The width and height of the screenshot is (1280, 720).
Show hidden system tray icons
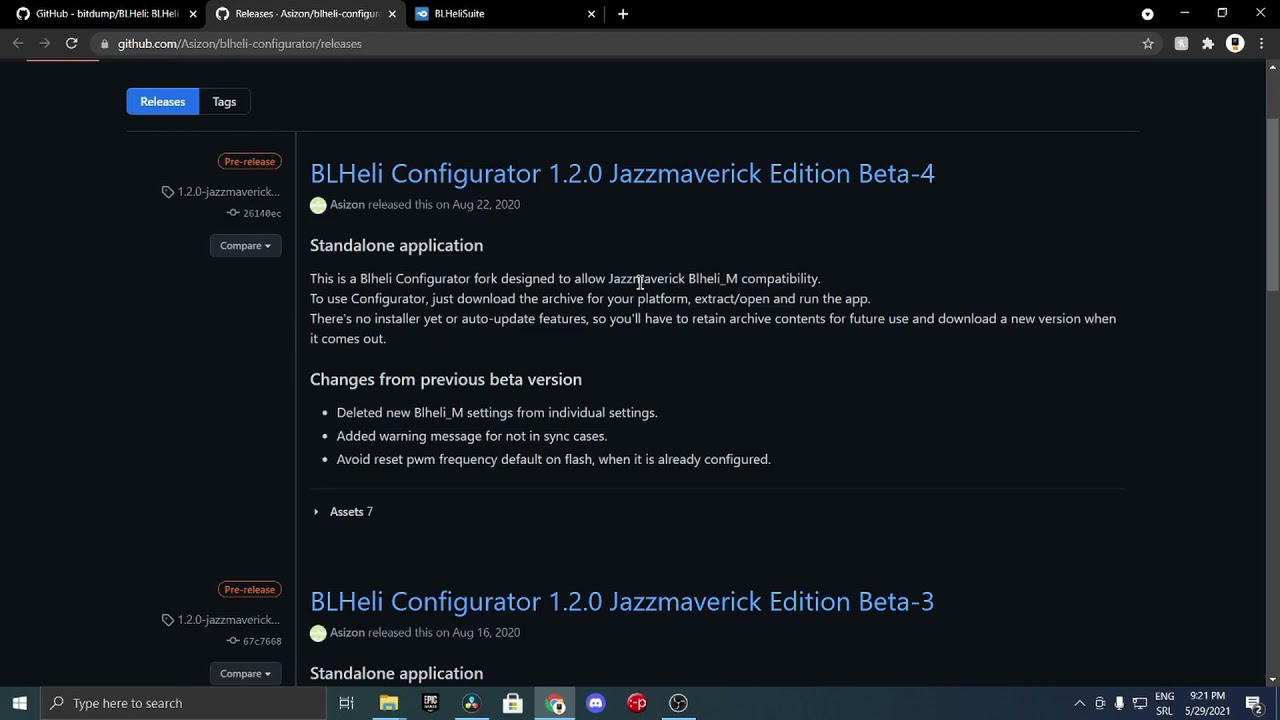1079,703
